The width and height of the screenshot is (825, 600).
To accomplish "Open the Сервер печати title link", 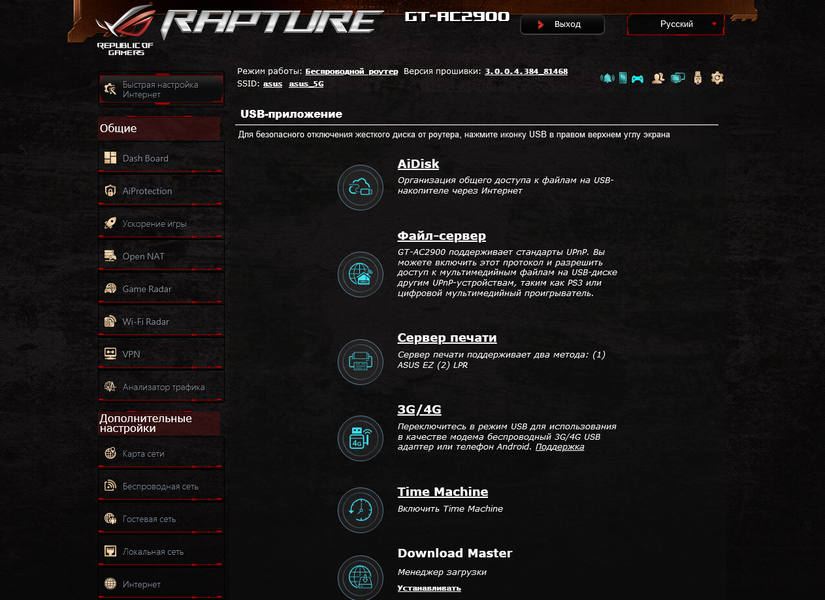I will click(447, 338).
